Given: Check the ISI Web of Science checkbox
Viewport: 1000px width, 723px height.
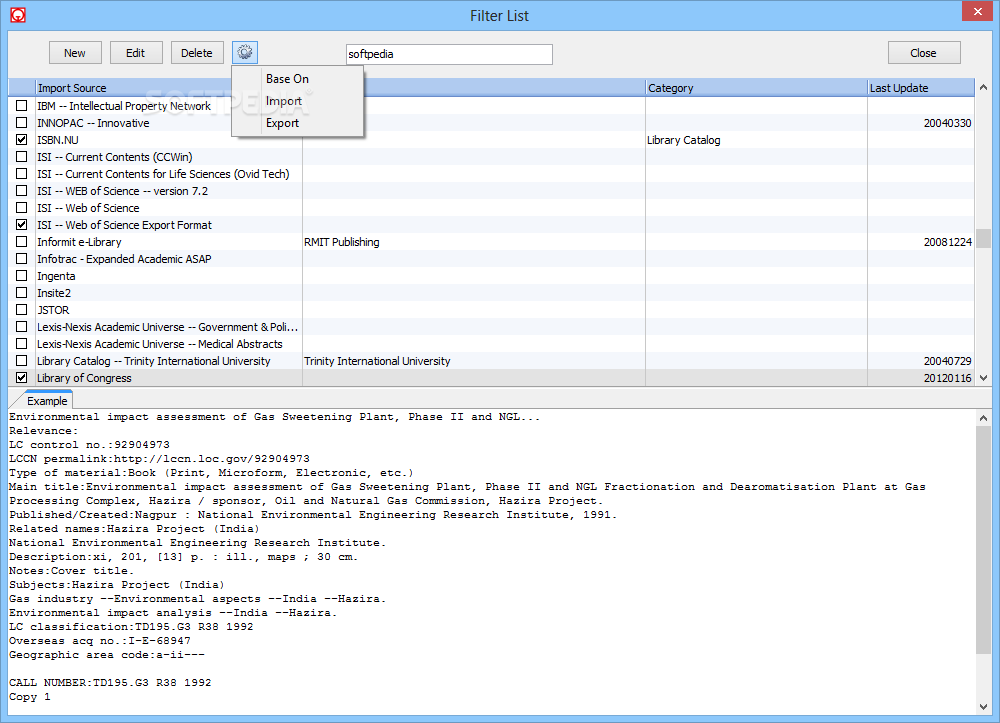Looking at the screenshot, I should (x=22, y=207).
